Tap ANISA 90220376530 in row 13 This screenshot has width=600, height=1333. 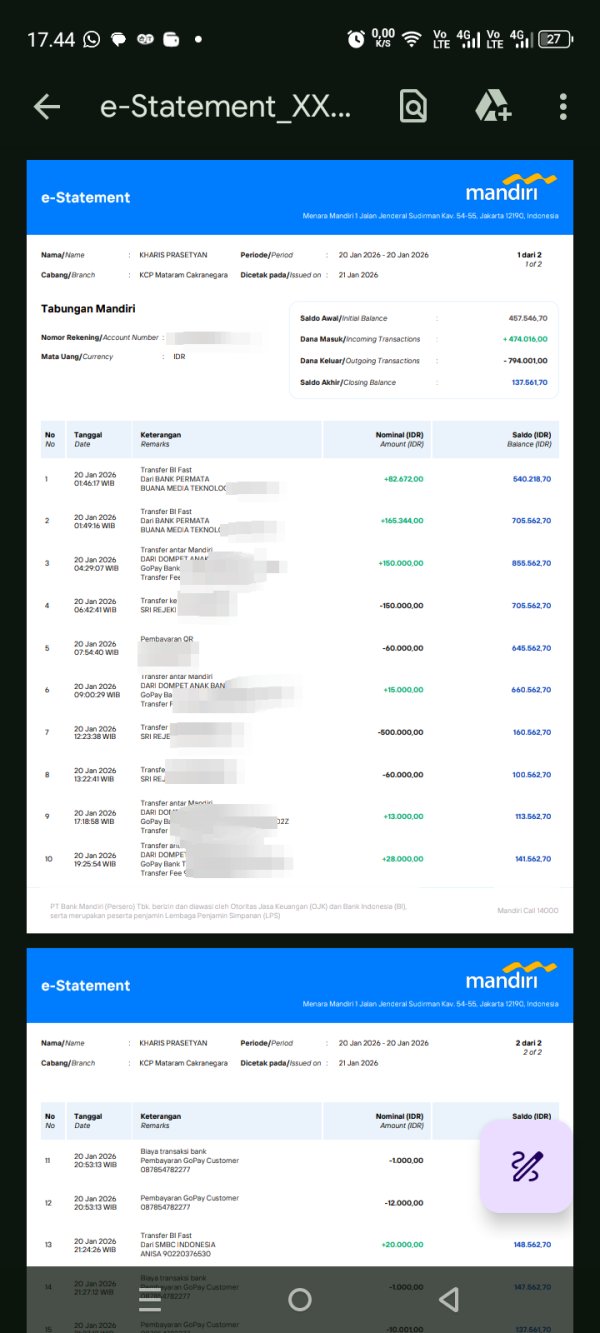click(175, 1254)
